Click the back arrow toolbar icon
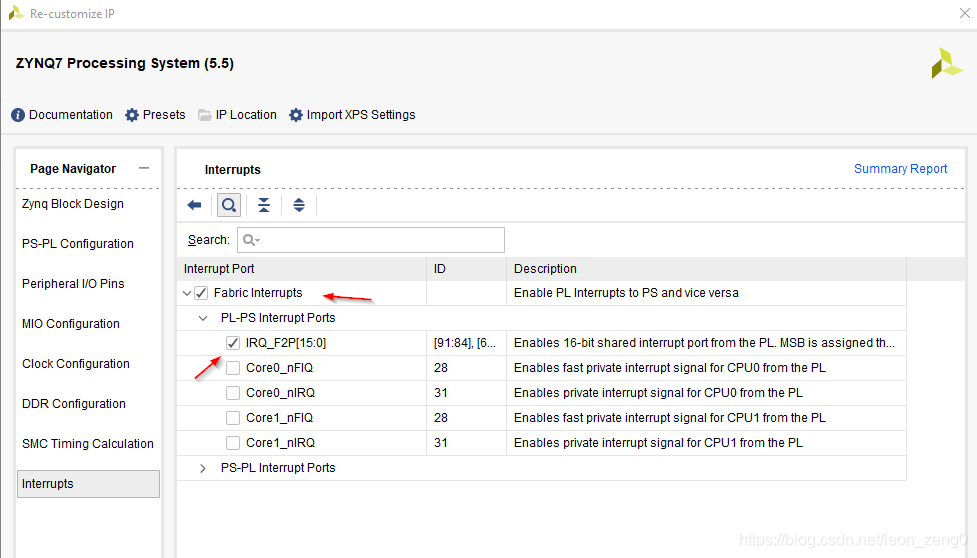 (194, 205)
